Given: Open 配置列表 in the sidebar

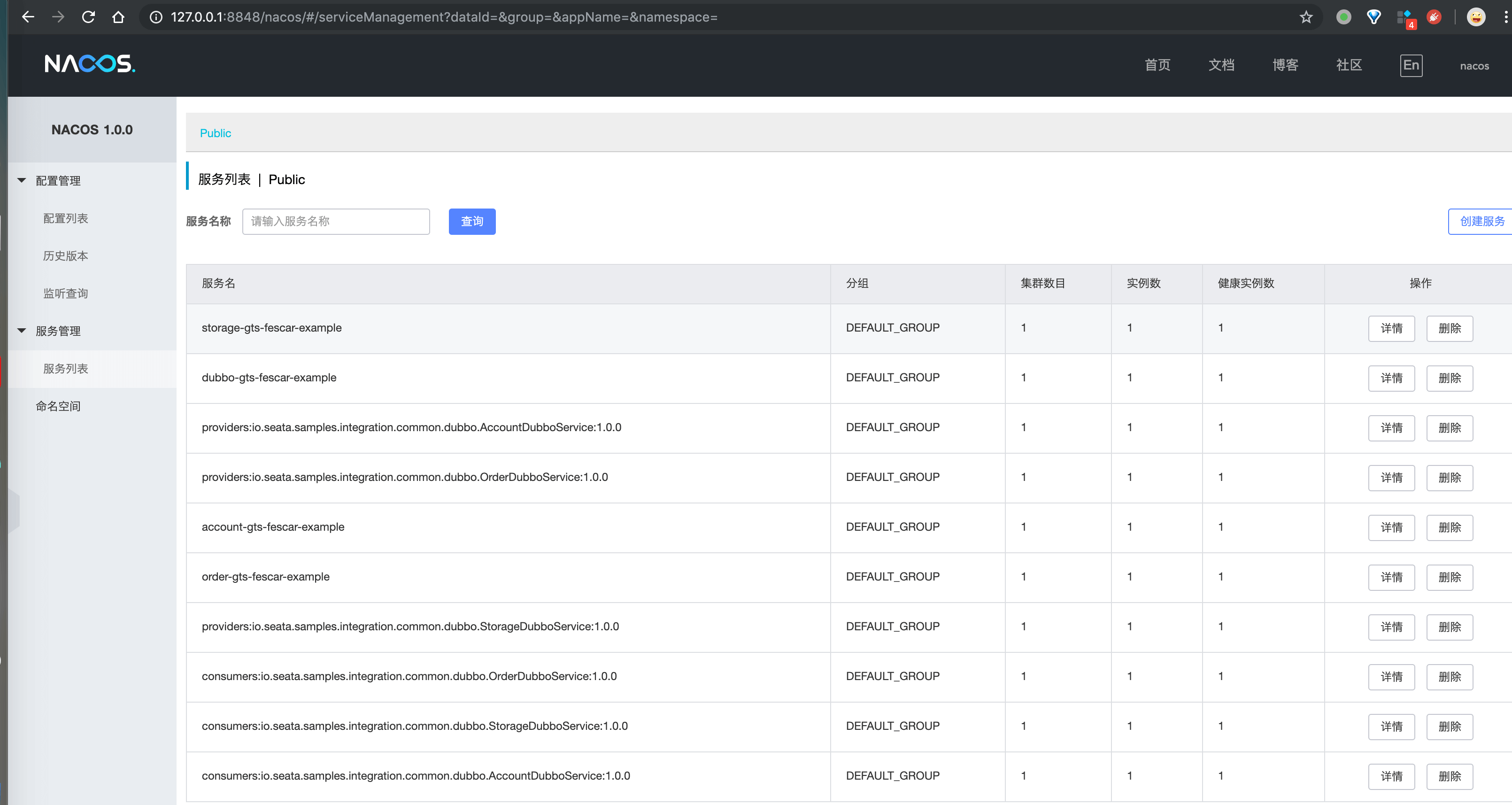Looking at the screenshot, I should 66,218.
